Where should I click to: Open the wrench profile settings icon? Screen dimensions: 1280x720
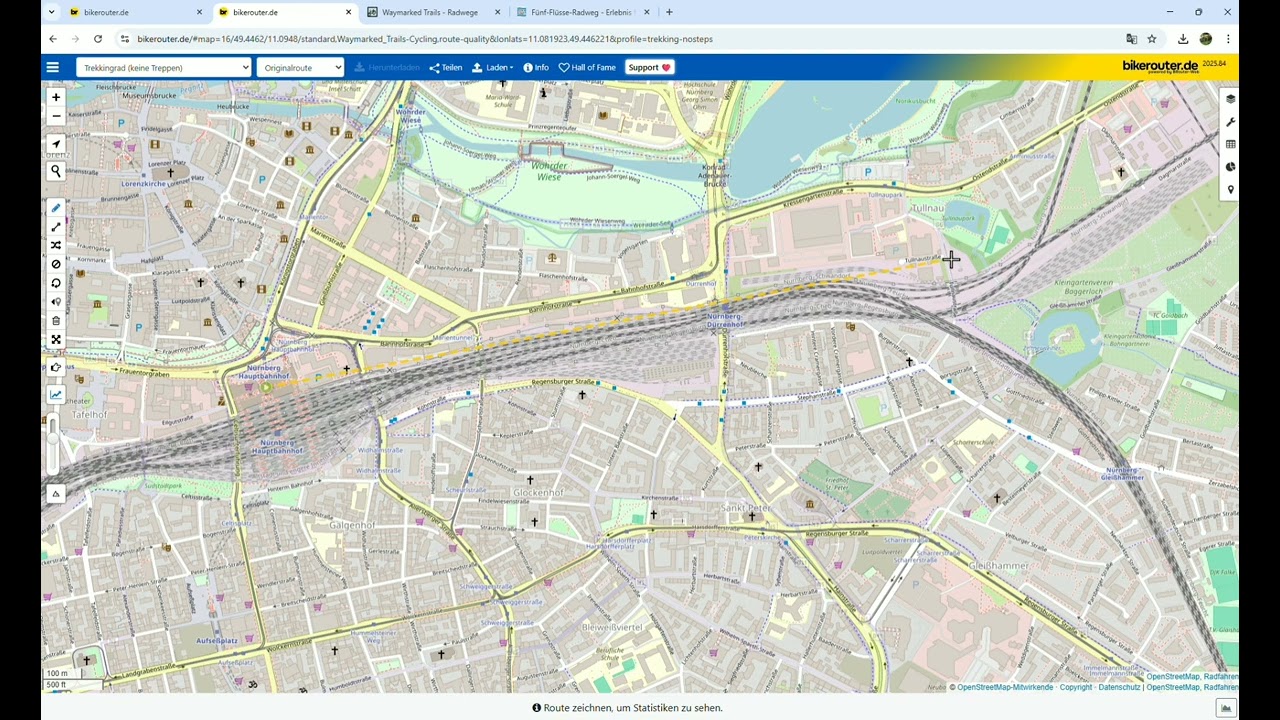(1230, 122)
